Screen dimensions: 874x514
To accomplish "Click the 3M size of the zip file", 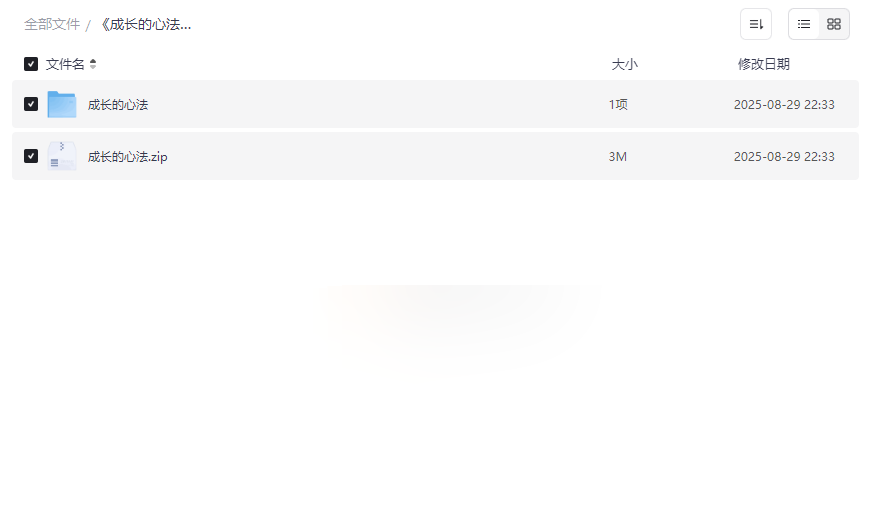I will click(617, 156).
